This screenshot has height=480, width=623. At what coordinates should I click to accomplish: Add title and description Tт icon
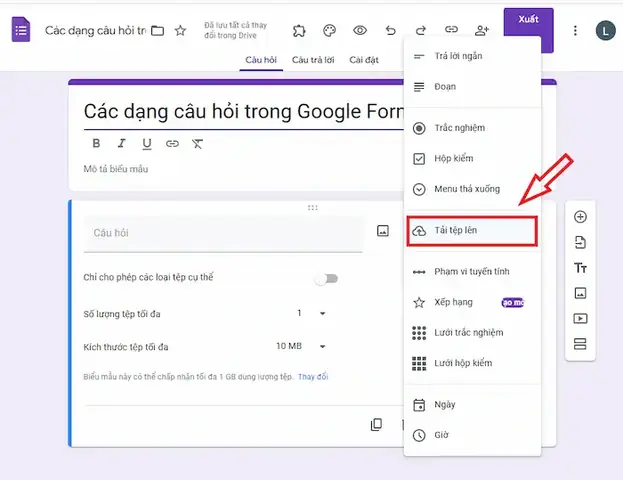point(580,268)
